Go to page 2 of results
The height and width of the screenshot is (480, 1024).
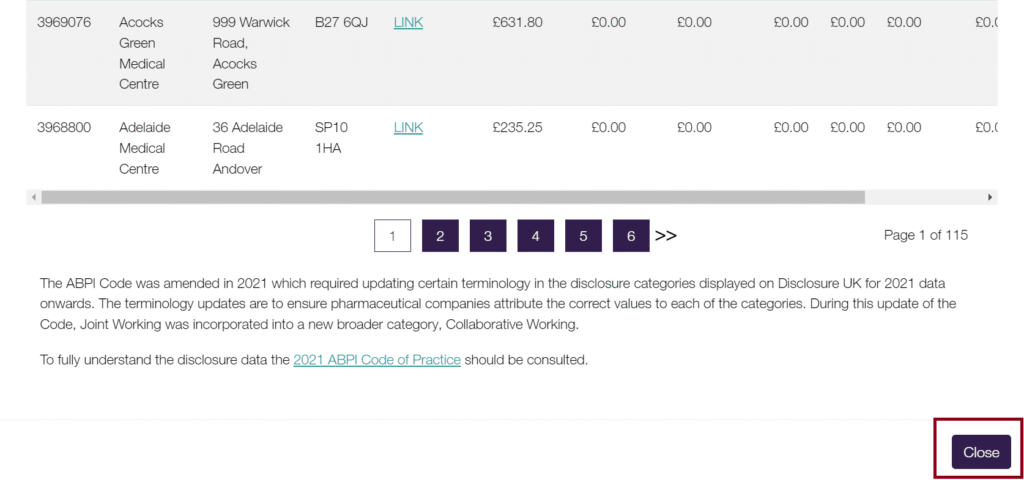point(440,236)
